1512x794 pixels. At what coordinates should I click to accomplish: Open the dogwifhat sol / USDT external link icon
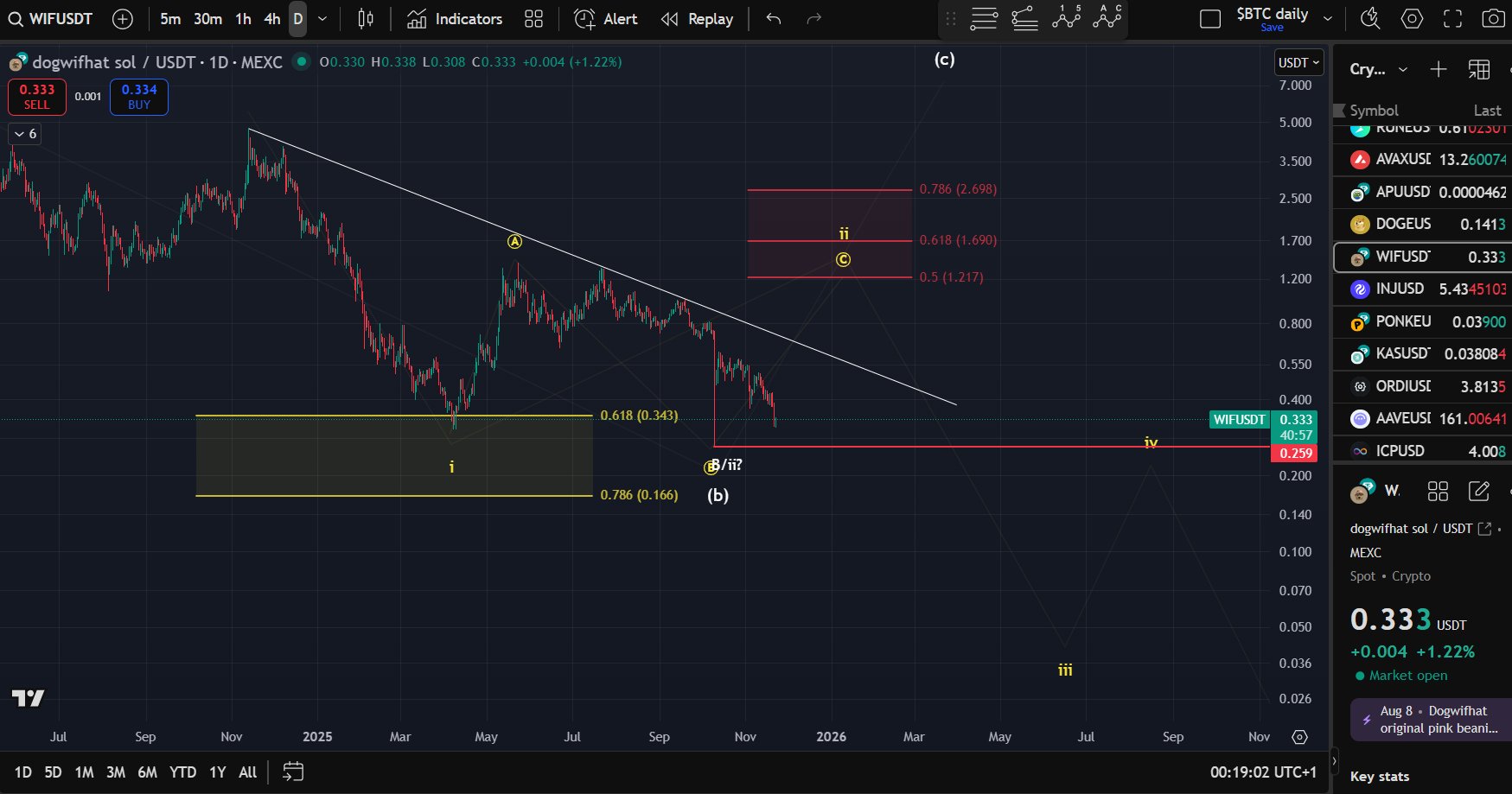[1485, 529]
